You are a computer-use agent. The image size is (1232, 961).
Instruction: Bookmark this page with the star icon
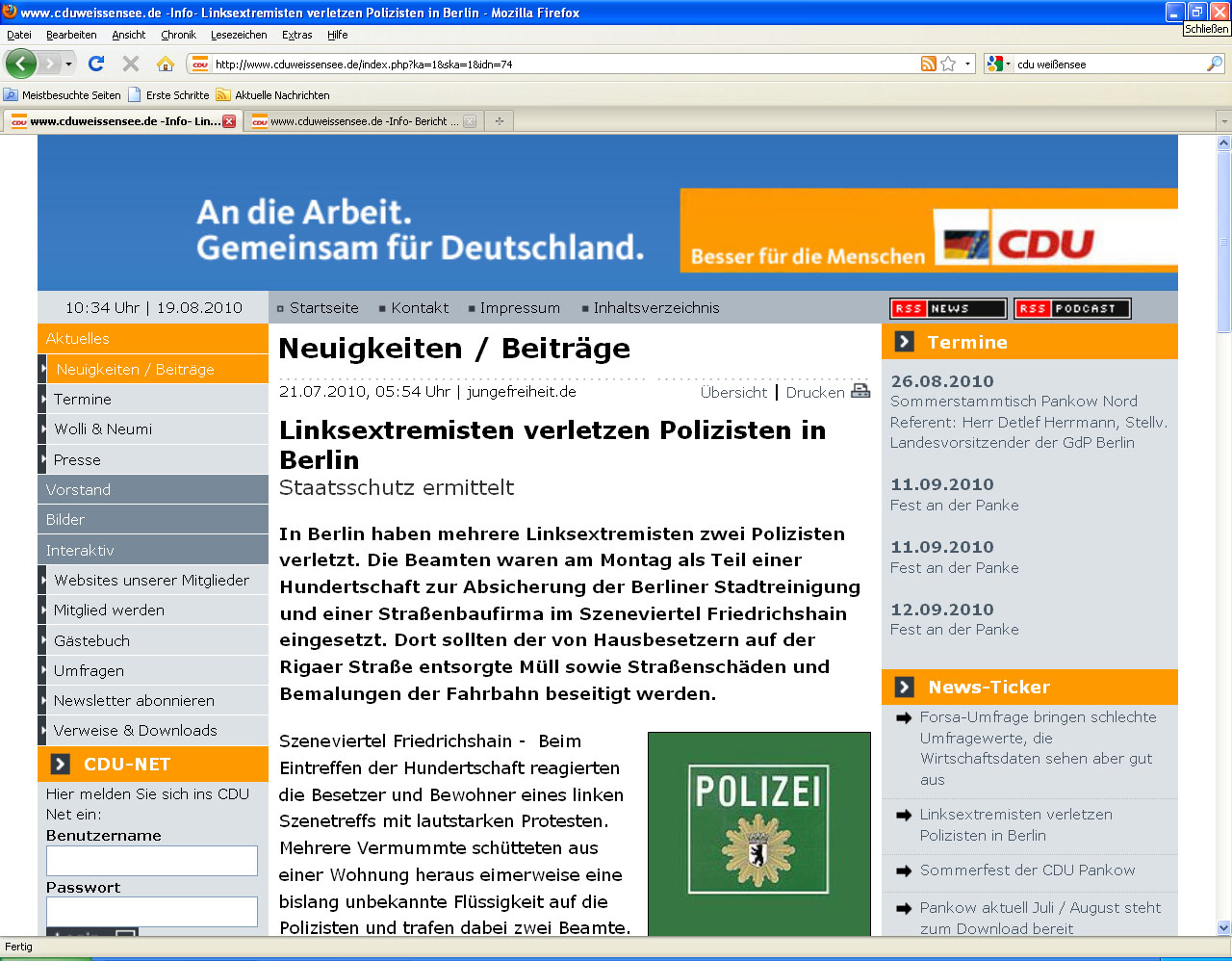(x=948, y=65)
